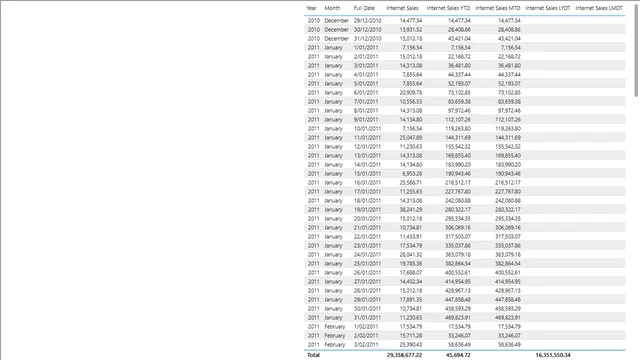Screen dimensions: 640x360
Task: Click the 2/01/2011 date cell
Action: 366,56
